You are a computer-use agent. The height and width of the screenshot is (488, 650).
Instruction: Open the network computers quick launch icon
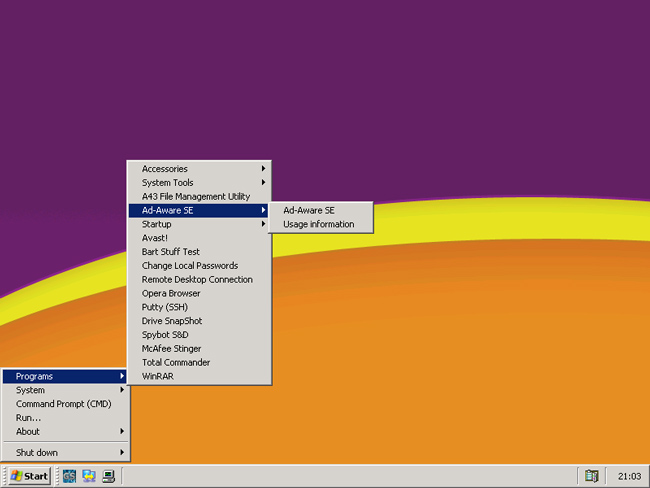click(89, 476)
